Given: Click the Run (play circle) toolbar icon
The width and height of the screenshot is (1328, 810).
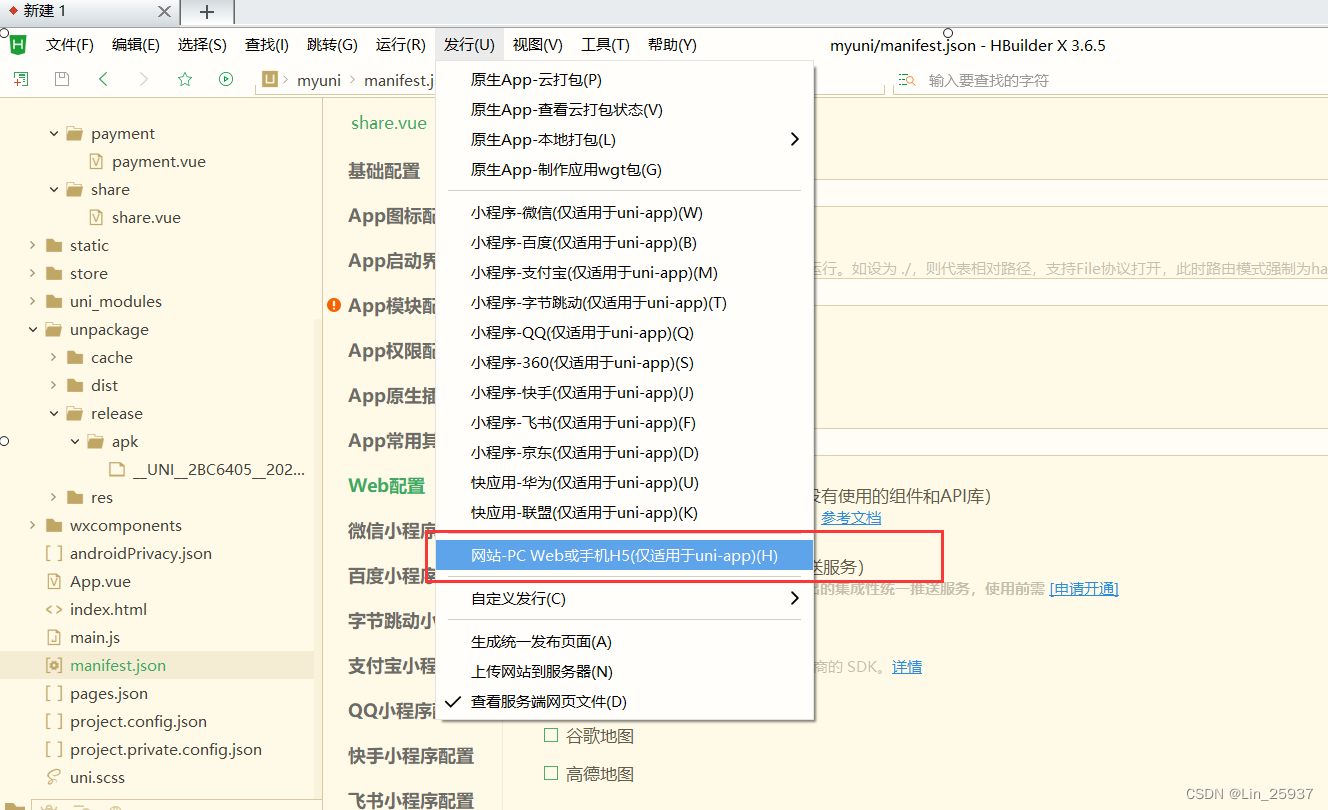Looking at the screenshot, I should click(225, 78).
